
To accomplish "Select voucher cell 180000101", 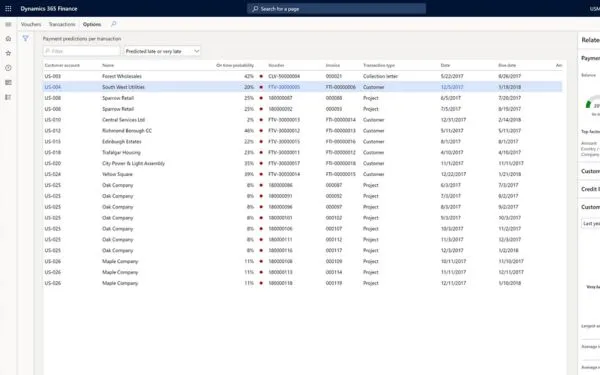I will (280, 218).
